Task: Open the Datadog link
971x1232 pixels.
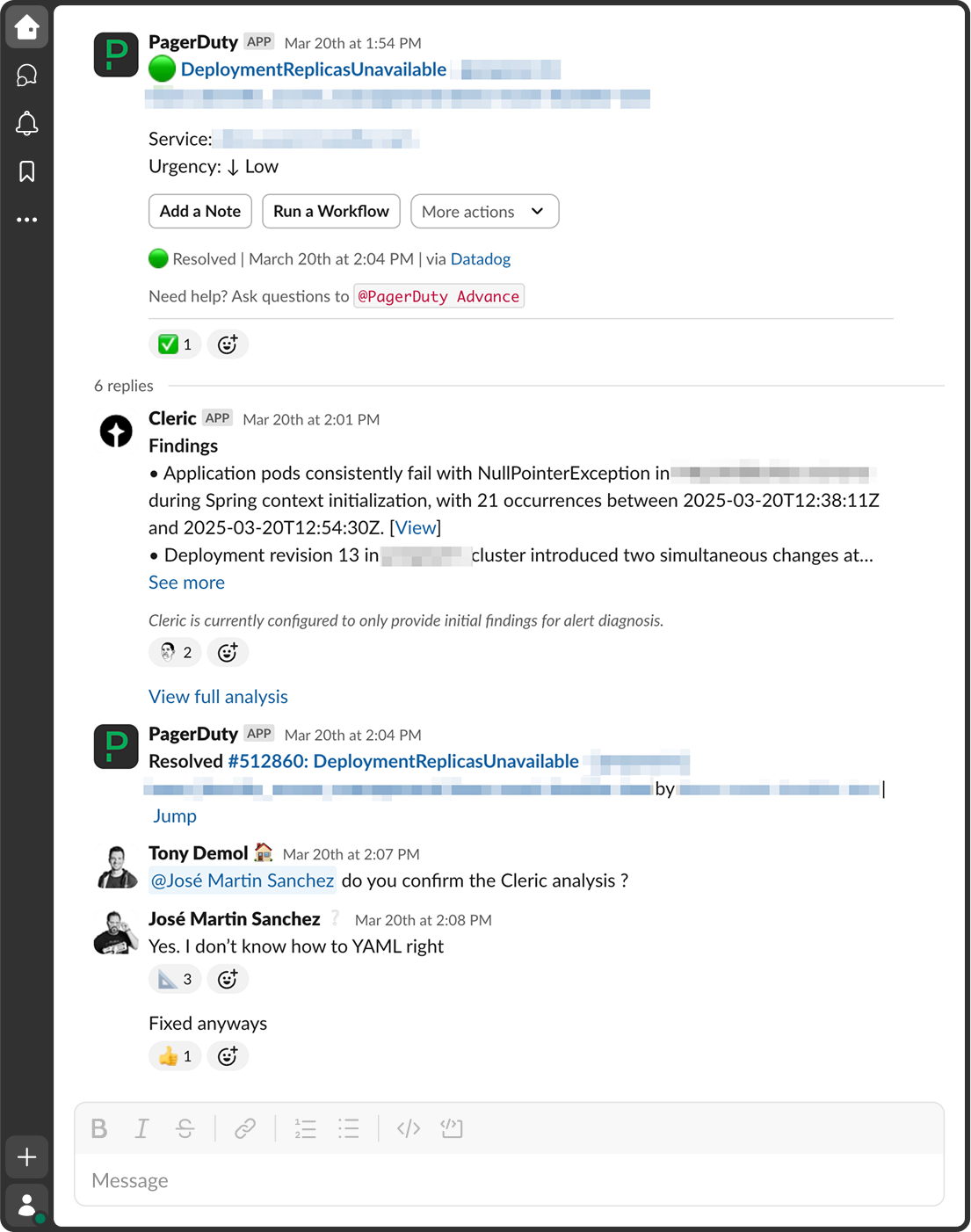Action: (x=481, y=259)
